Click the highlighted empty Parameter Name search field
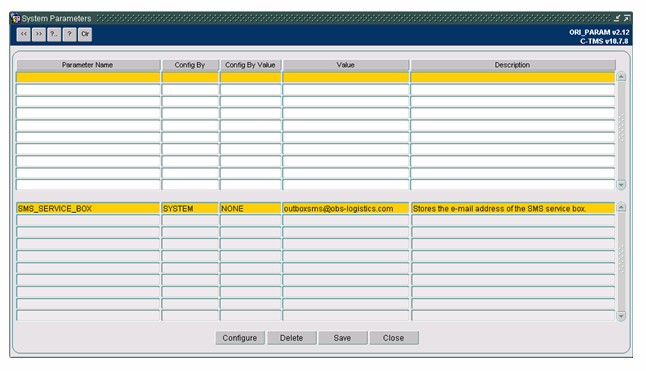This screenshot has width=646, height=371. click(x=88, y=77)
